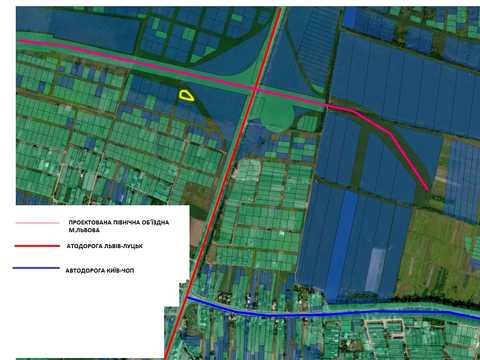Click legend label АВТОДОРОГА КИЇВ-ЧОП
Image resolution: width=480 pixels, height=360 pixels.
coord(100,271)
